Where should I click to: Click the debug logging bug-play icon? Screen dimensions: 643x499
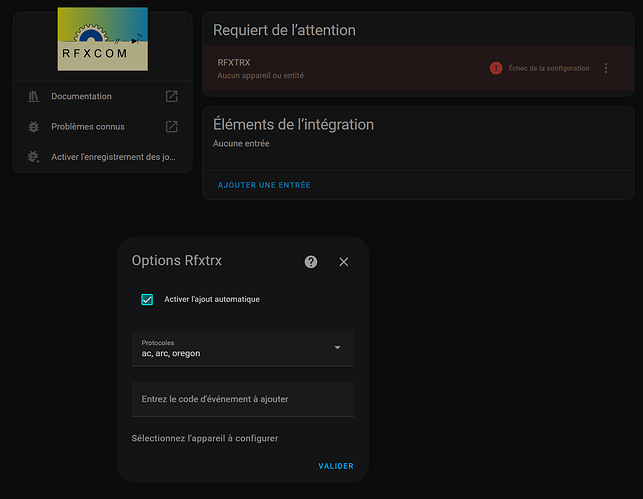pos(33,157)
